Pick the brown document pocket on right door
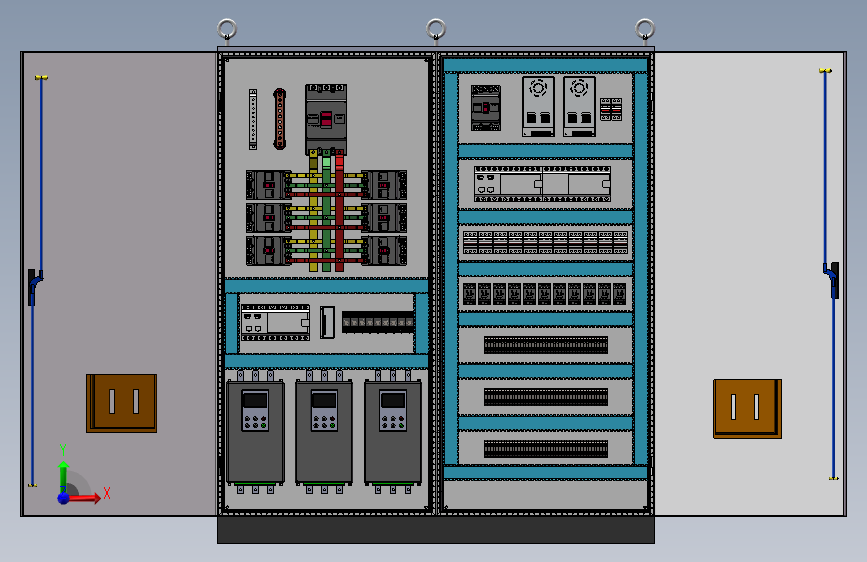Viewport: 867px width, 562px height. point(748,409)
